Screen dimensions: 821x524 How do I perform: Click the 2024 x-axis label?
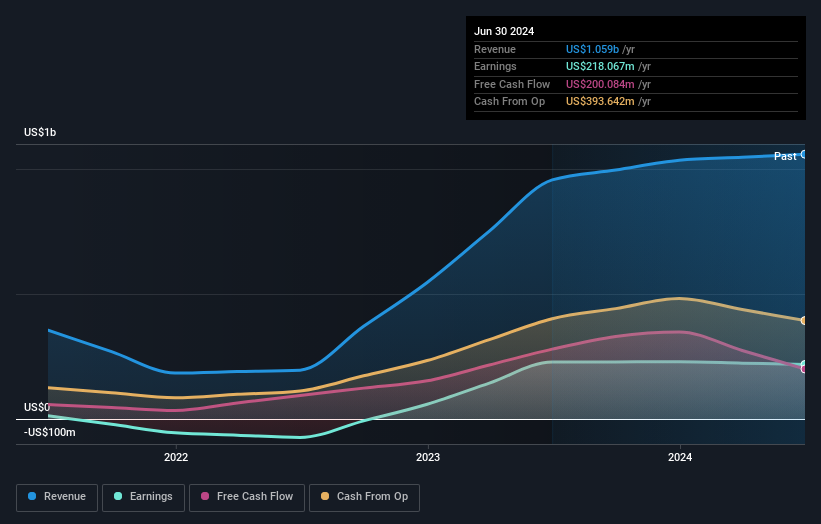click(680, 457)
